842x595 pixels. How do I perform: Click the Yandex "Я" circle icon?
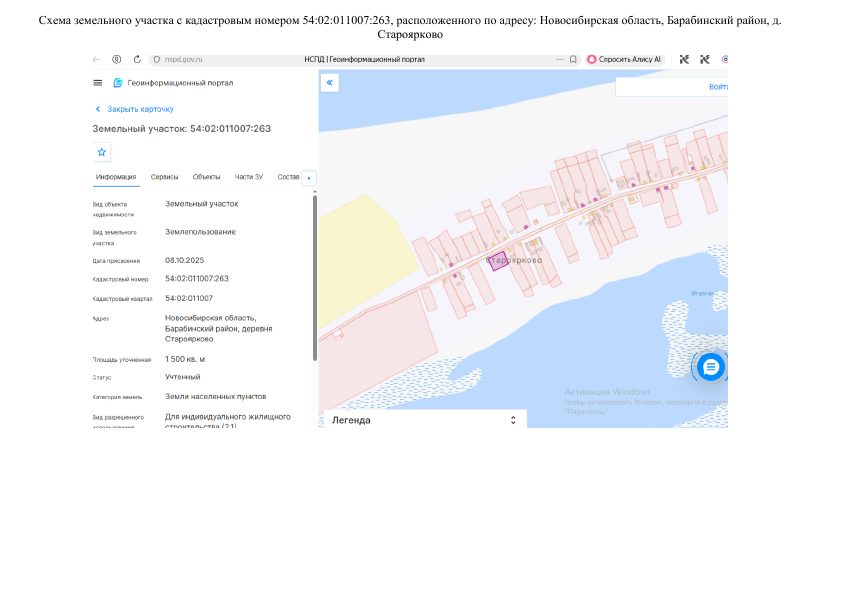click(x=117, y=60)
